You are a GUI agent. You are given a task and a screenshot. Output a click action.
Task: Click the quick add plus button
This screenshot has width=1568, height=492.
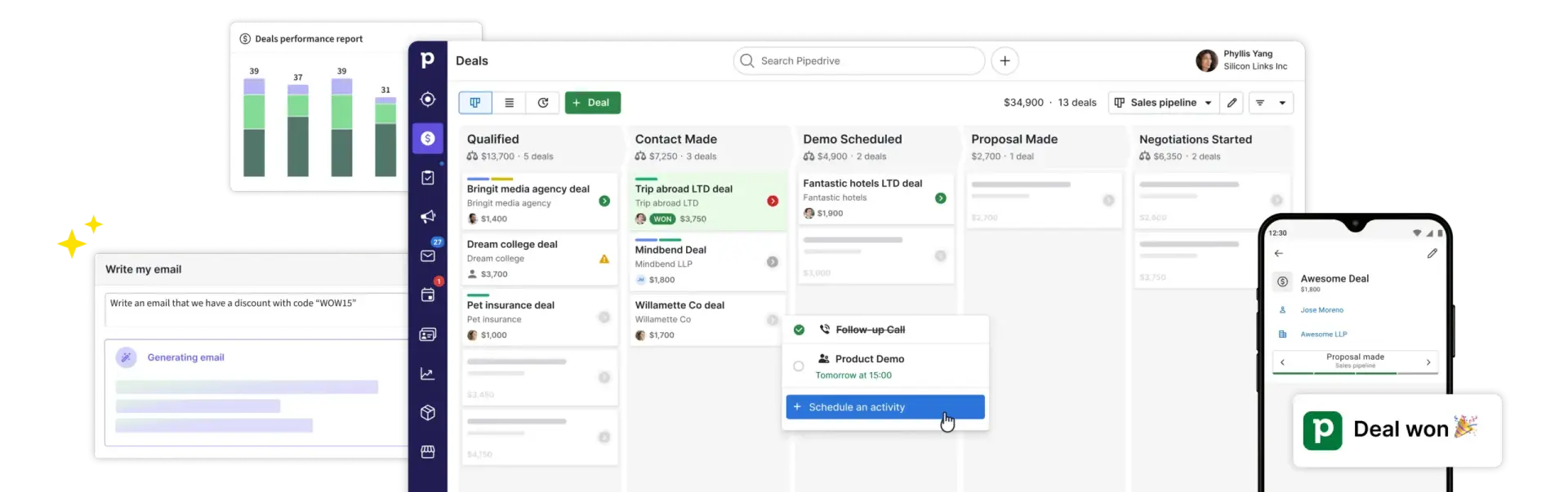[1004, 60]
